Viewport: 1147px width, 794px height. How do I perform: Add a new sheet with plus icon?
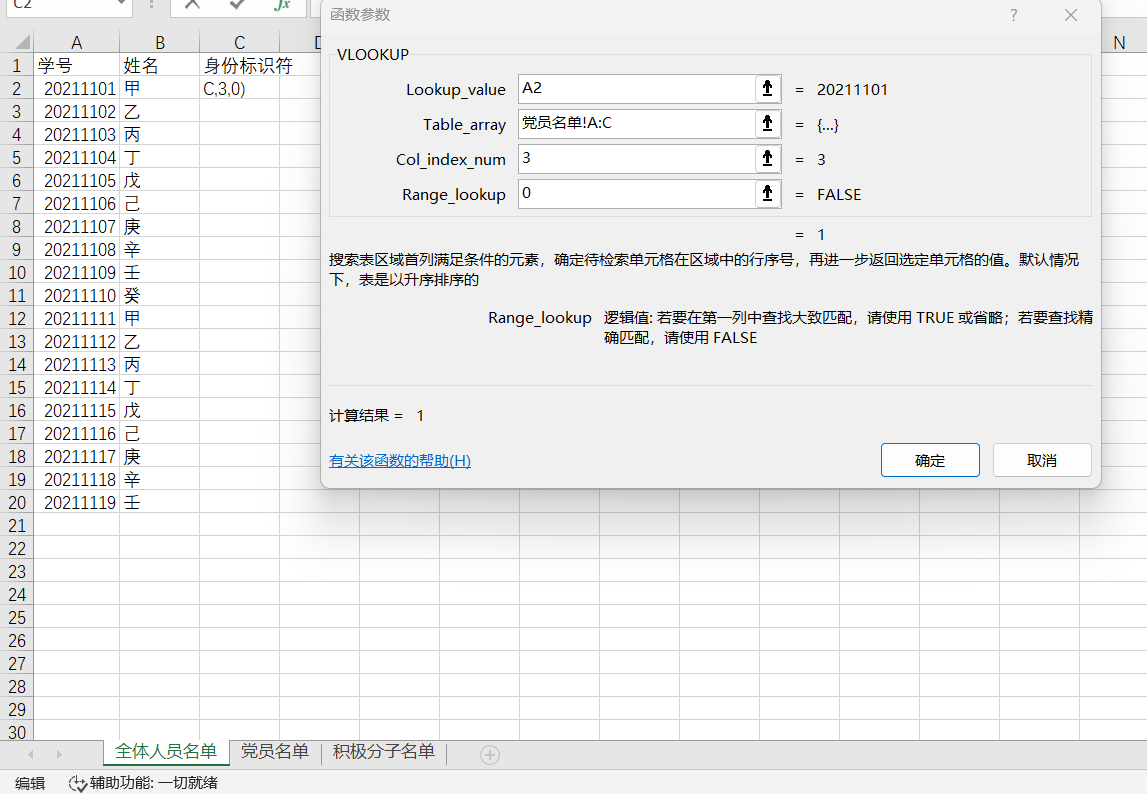pyautogui.click(x=490, y=754)
